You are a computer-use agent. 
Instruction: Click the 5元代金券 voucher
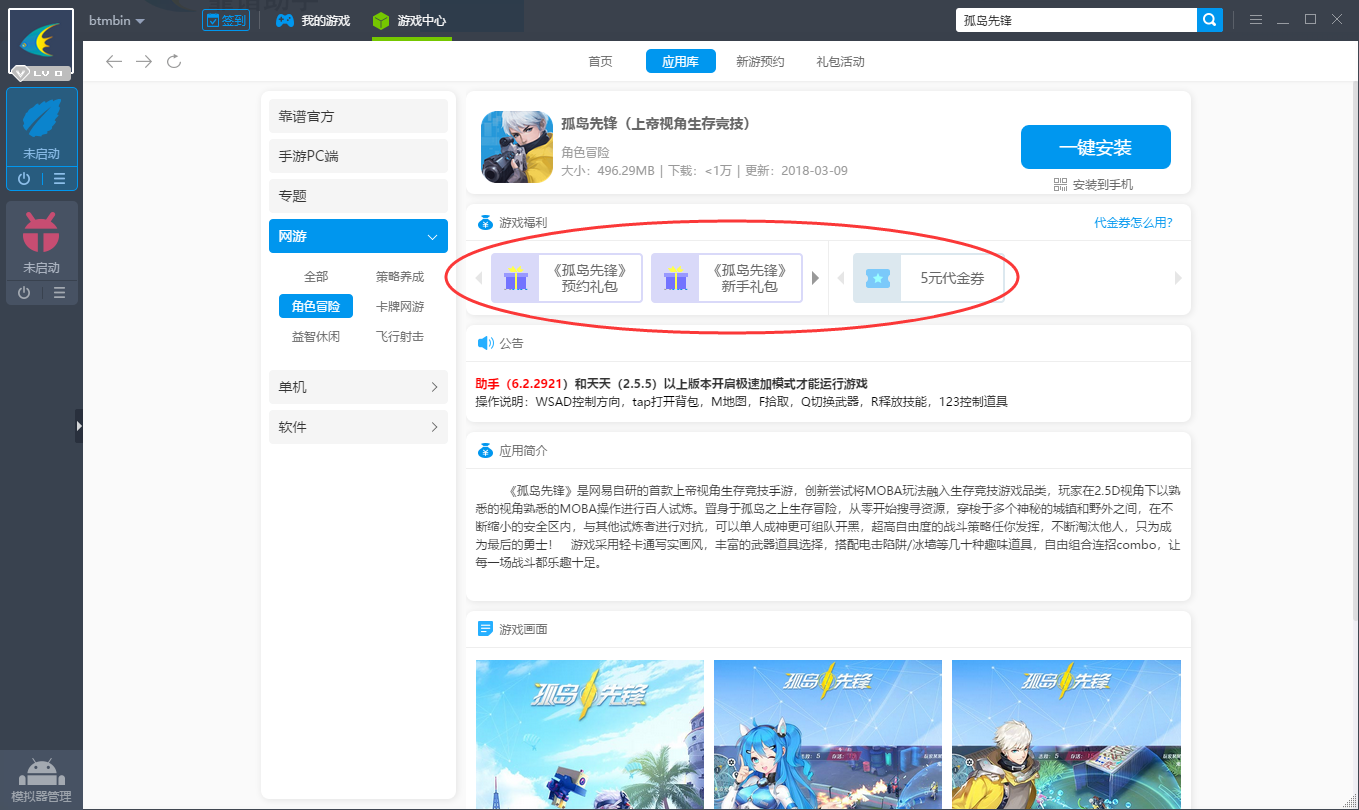click(x=929, y=278)
